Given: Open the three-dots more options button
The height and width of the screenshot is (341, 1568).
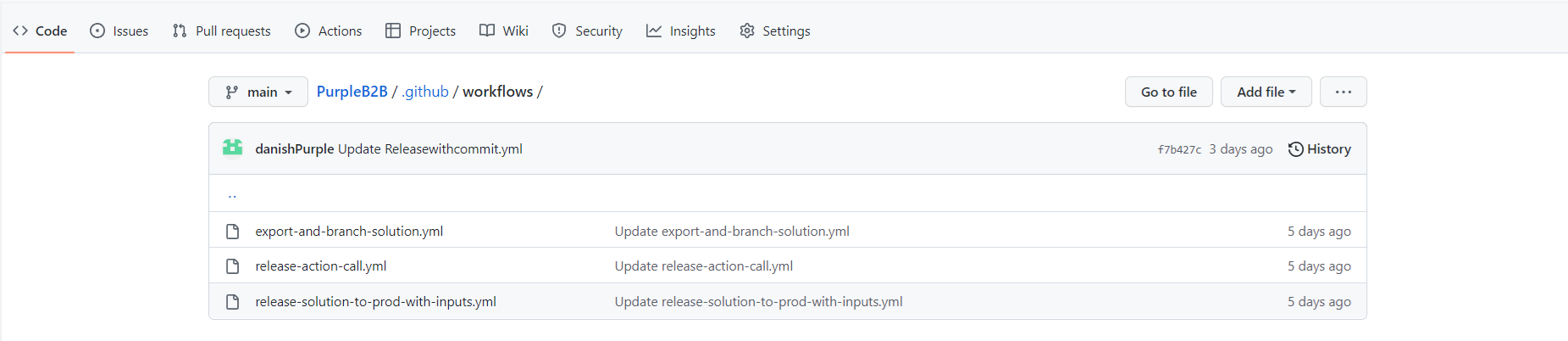Looking at the screenshot, I should (x=1343, y=92).
